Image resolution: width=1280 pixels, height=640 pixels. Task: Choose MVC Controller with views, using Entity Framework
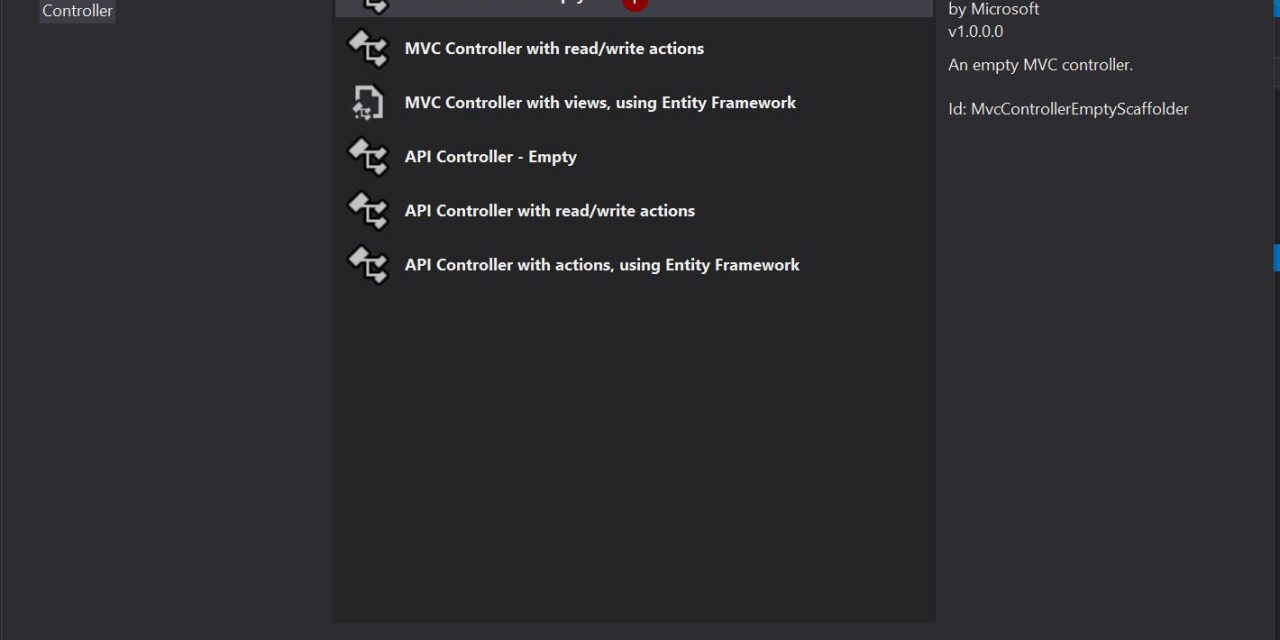click(600, 102)
